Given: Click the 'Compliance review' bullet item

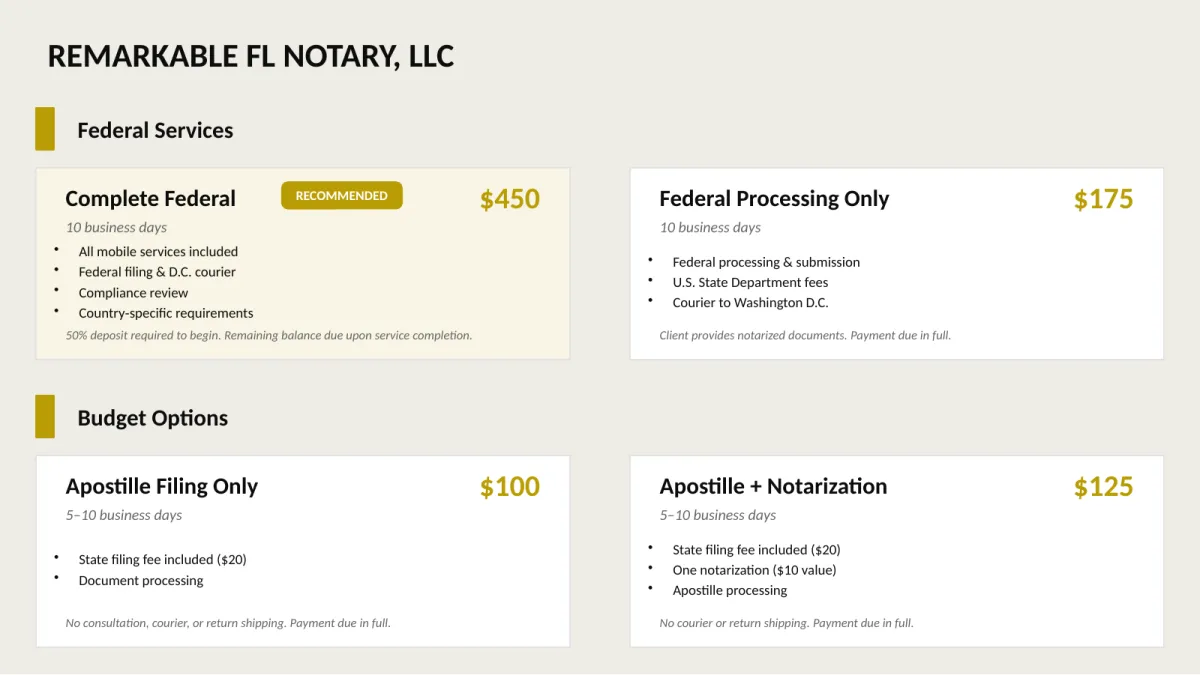Looking at the screenshot, I should click(133, 293).
